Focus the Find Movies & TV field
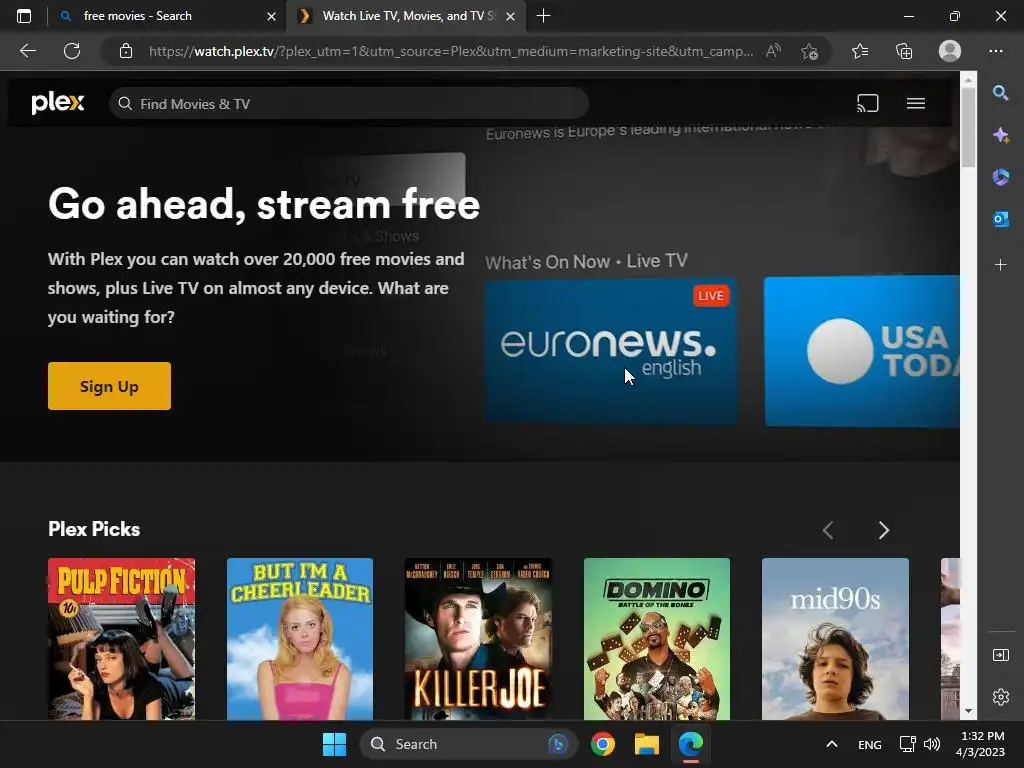The image size is (1024, 768). pos(349,104)
